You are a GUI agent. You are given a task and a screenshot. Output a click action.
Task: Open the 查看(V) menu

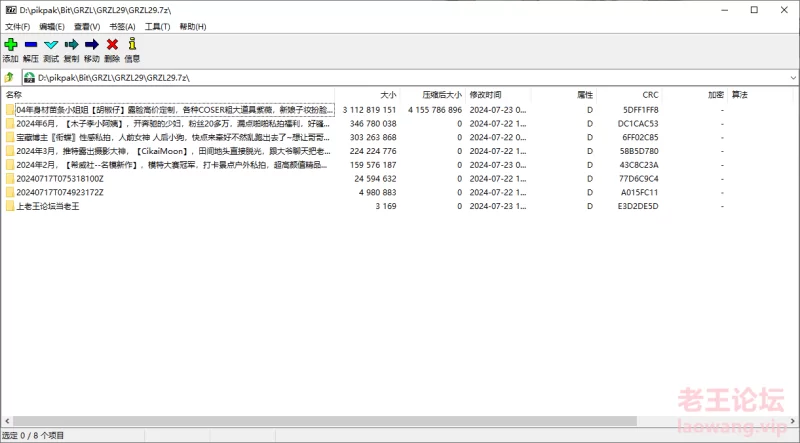[87, 27]
